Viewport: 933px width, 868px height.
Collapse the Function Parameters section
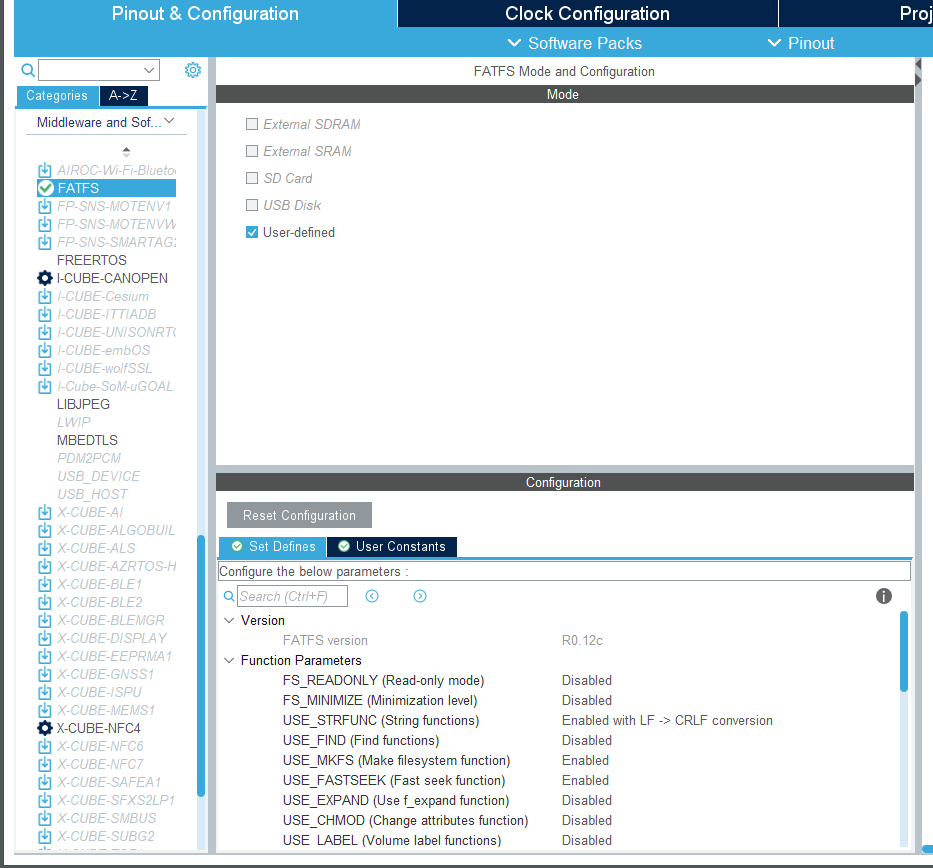click(229, 660)
